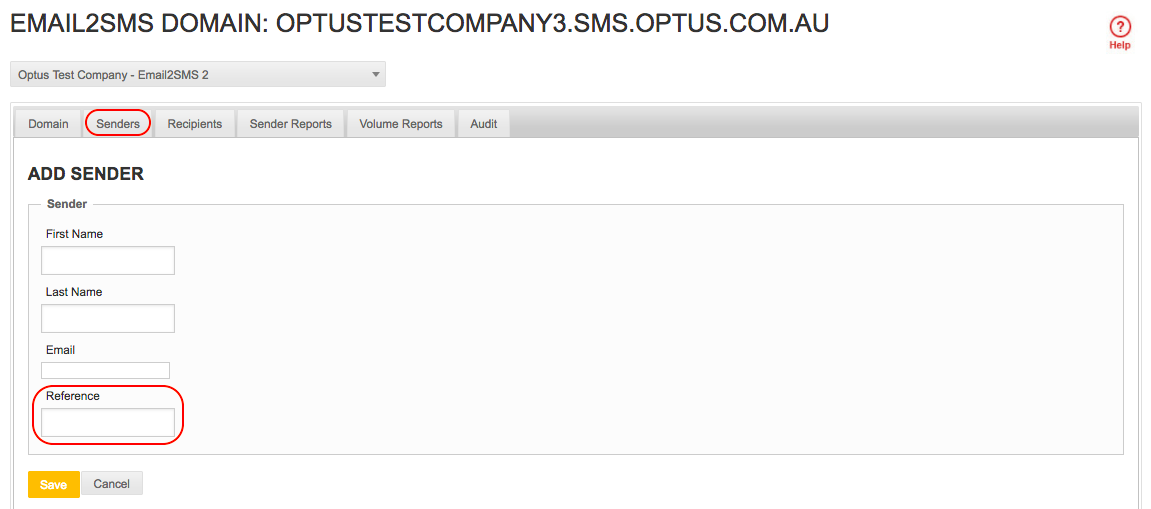Viewport: 1151px width, 509px height.
Task: Cancel adding the sender
Action: [x=112, y=484]
